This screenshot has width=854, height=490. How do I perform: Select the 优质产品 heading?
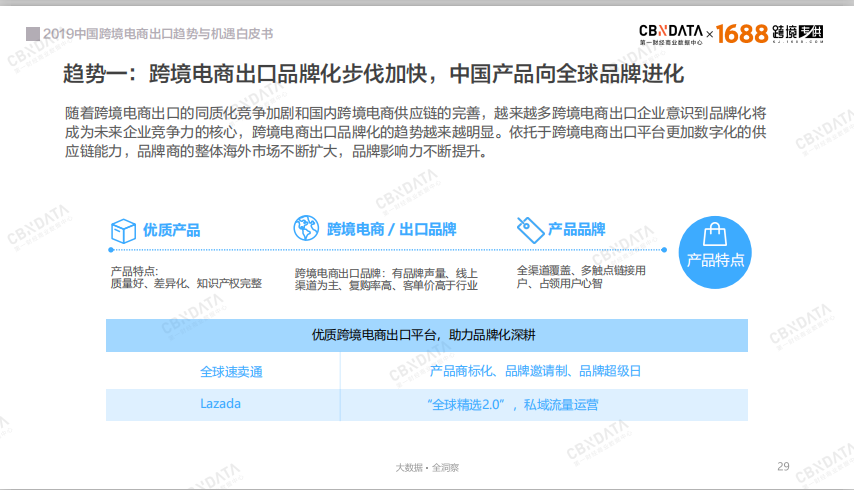[x=172, y=230]
